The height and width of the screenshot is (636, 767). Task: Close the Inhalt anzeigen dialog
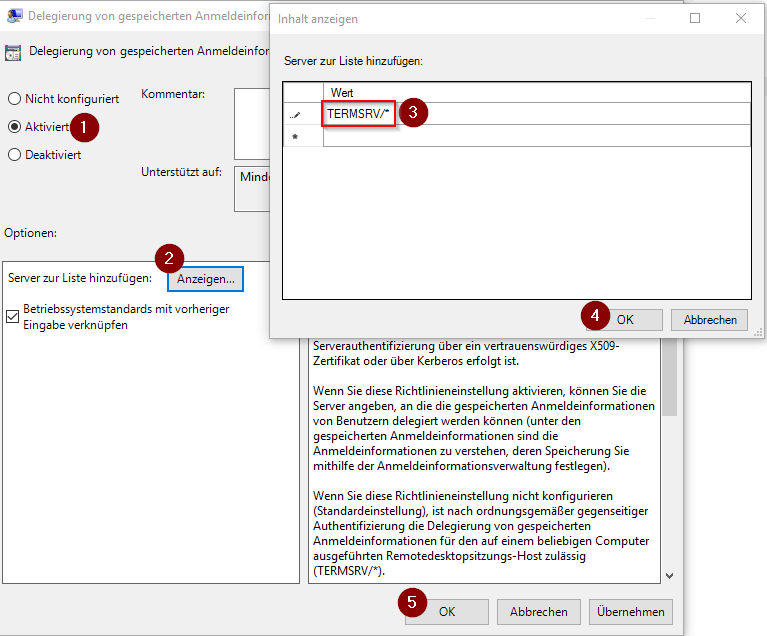click(x=741, y=18)
